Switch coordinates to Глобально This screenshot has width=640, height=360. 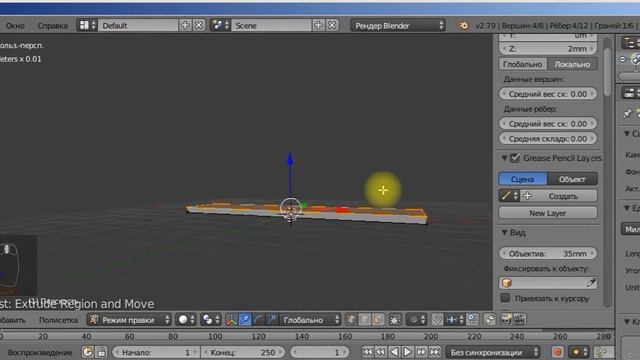(522, 64)
